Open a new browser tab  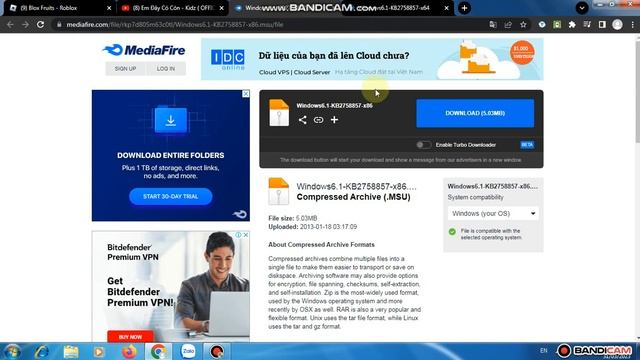464,8
